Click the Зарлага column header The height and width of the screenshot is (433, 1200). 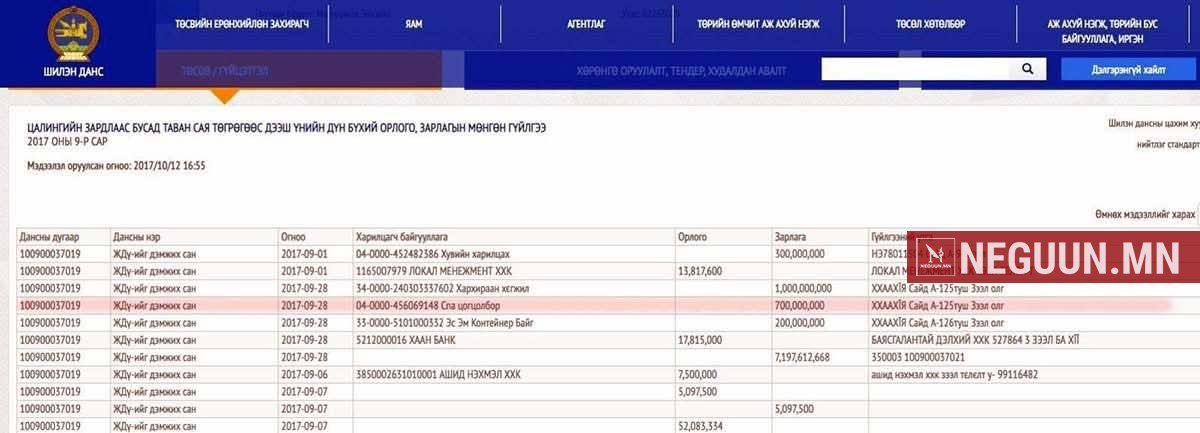tap(790, 237)
